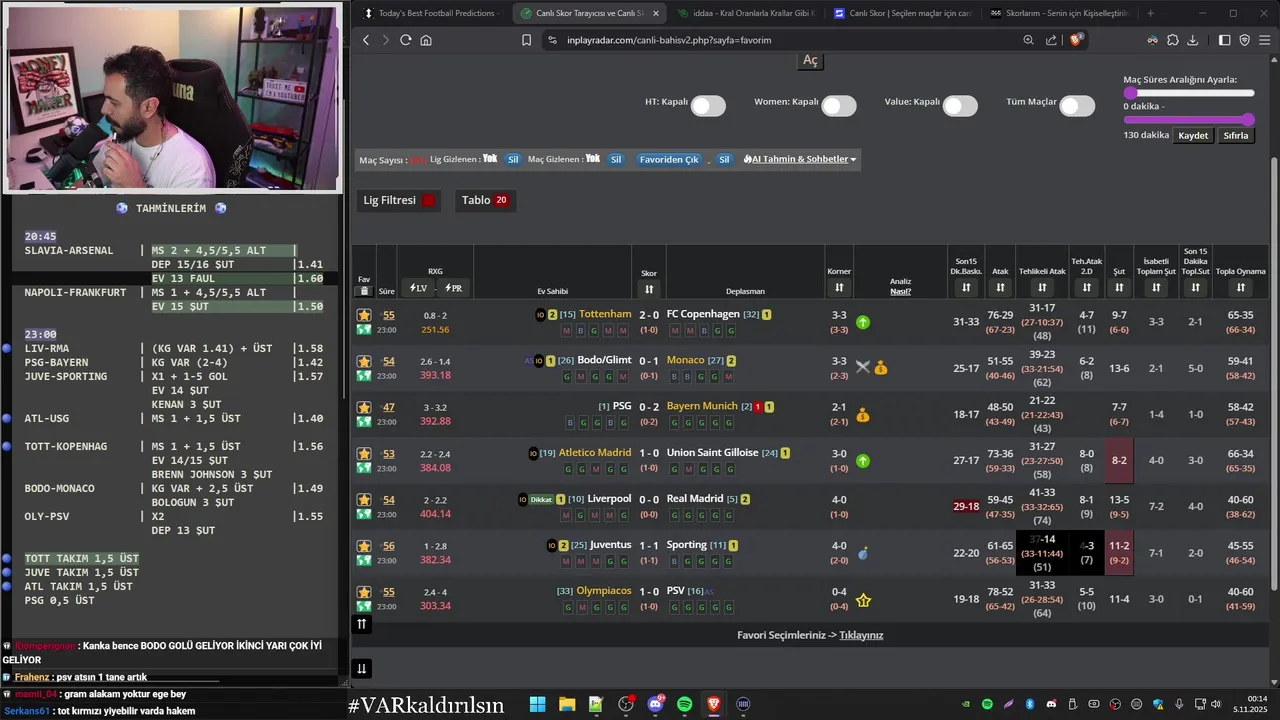
Task: Toggle Lig Filtresi button
Action: click(x=399, y=200)
